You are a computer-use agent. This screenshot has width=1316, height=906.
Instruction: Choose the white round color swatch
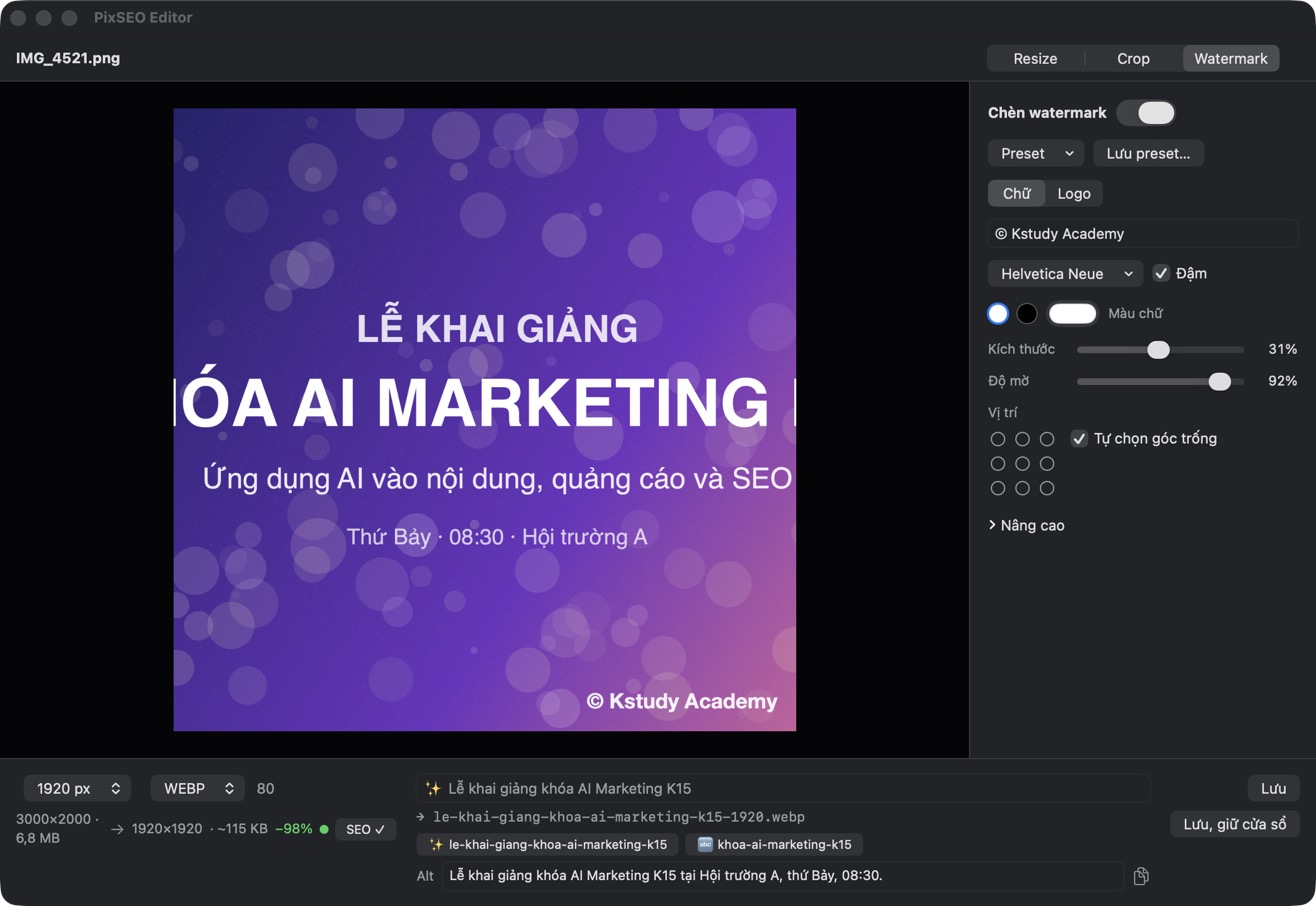998,313
